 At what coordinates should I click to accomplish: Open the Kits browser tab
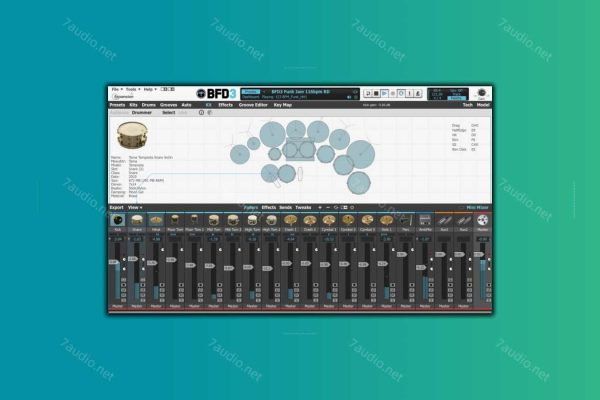pos(133,105)
